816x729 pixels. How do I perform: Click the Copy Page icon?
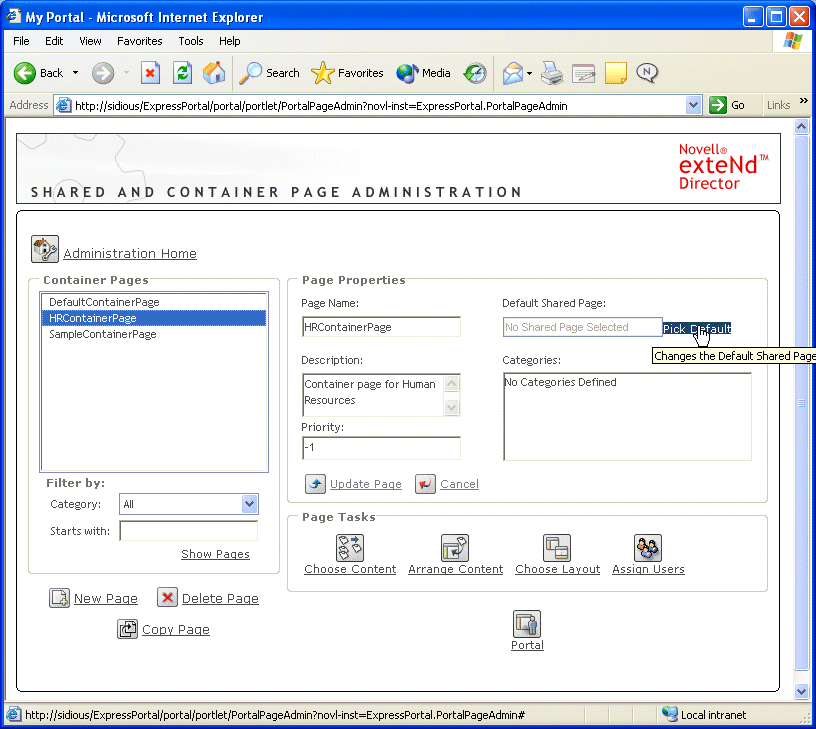tap(127, 629)
